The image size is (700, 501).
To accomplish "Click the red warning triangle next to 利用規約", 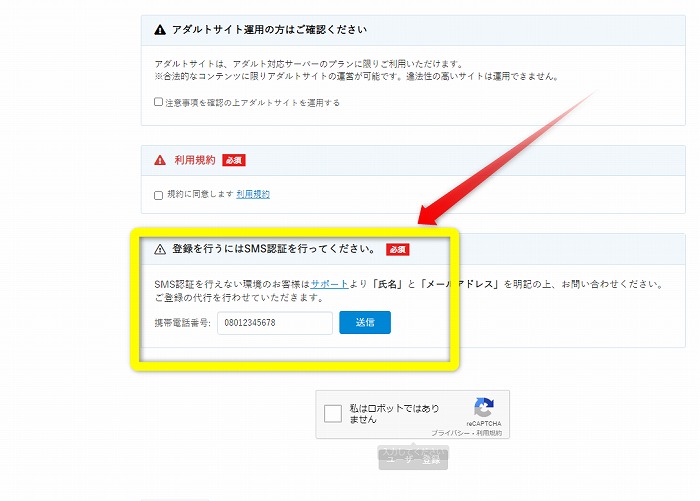I will (x=160, y=160).
